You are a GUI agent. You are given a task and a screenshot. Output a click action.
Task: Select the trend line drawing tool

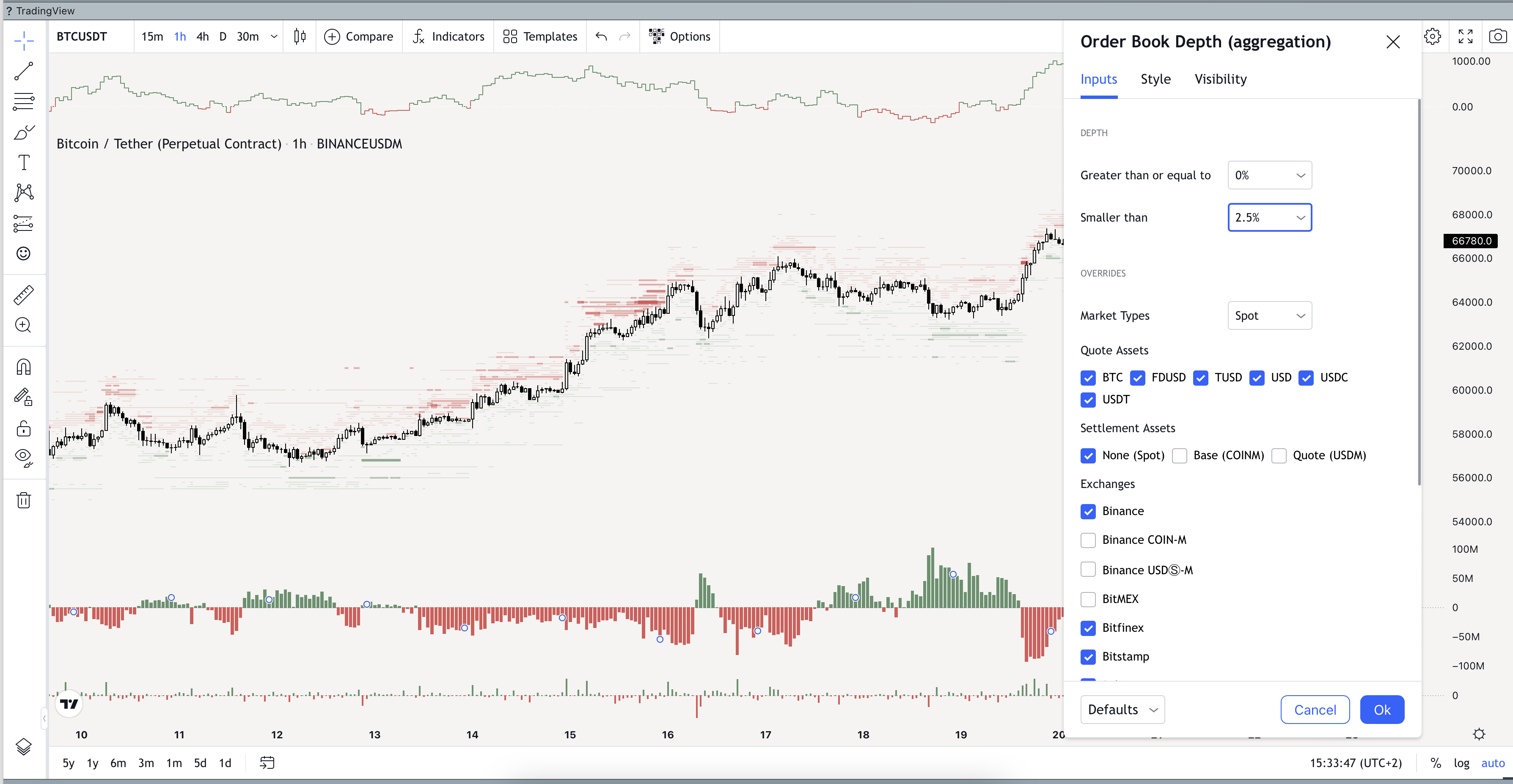pyautogui.click(x=24, y=71)
